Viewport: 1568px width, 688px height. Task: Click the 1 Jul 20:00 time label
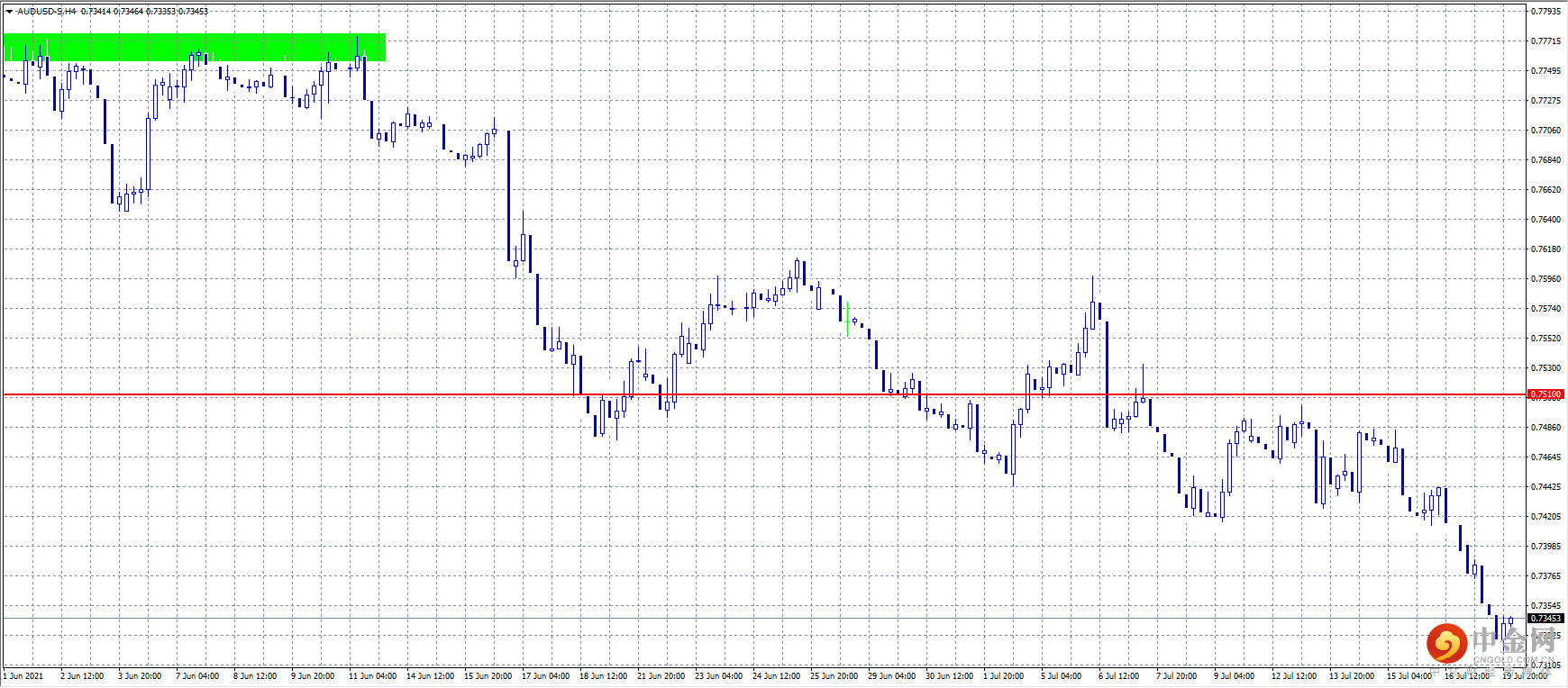[1003, 676]
